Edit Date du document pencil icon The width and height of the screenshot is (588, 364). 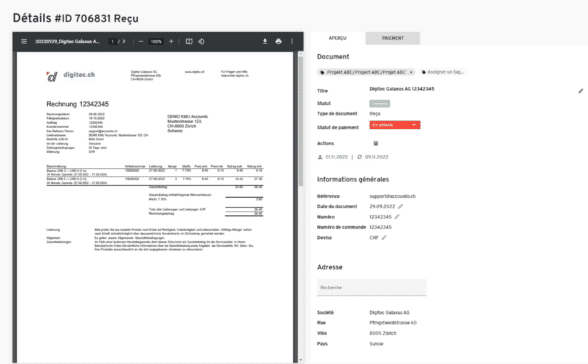click(400, 207)
